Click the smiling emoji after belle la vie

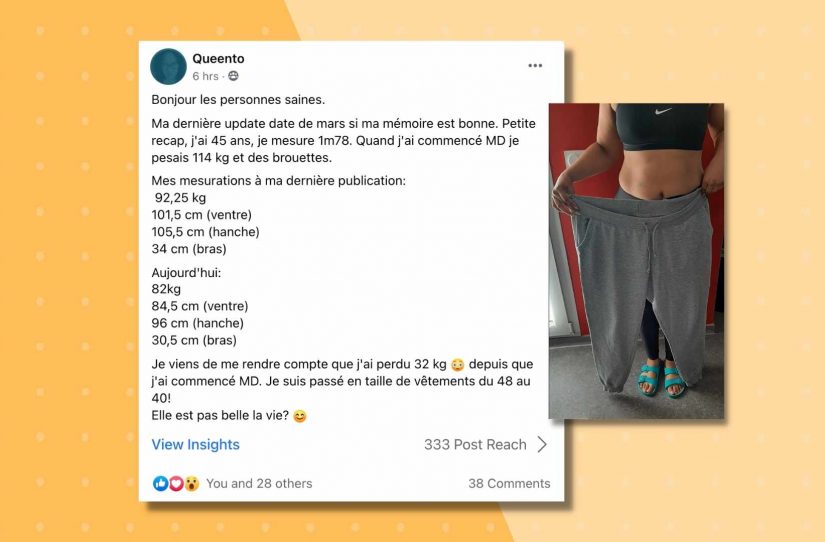[299, 416]
